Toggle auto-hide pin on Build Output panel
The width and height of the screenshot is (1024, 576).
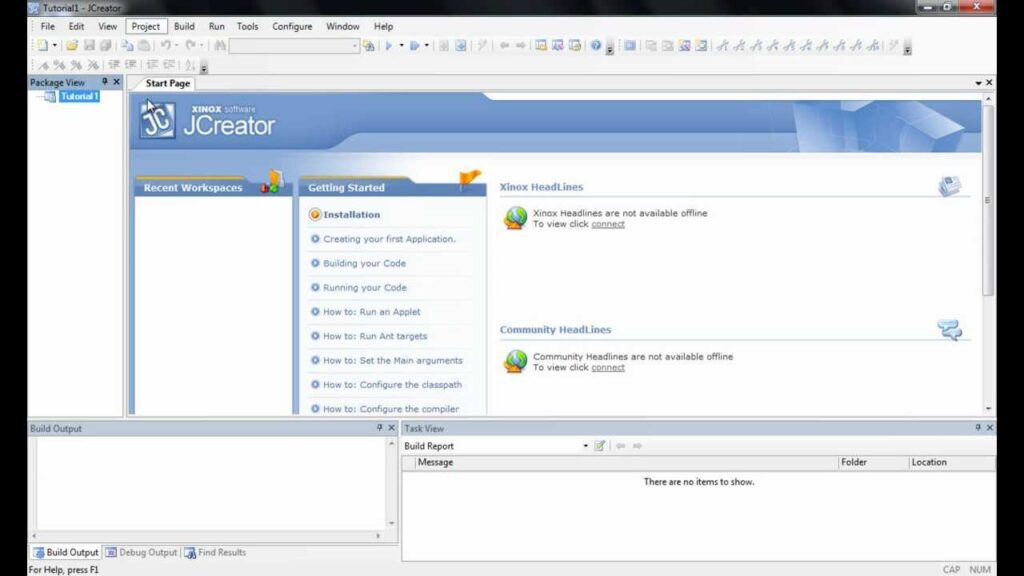(x=379, y=428)
